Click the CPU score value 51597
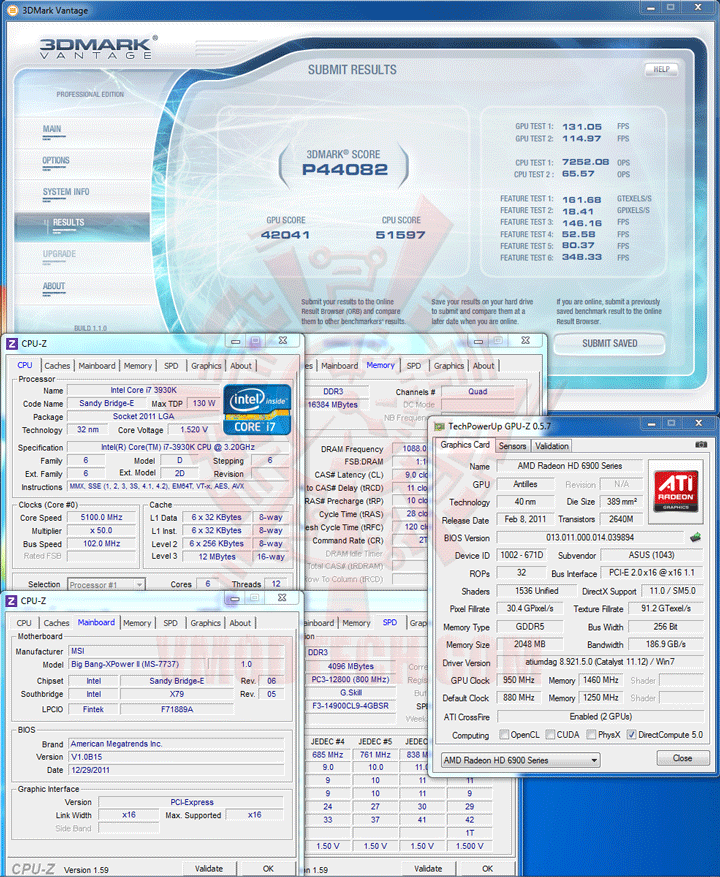Image resolution: width=720 pixels, height=877 pixels. click(401, 235)
